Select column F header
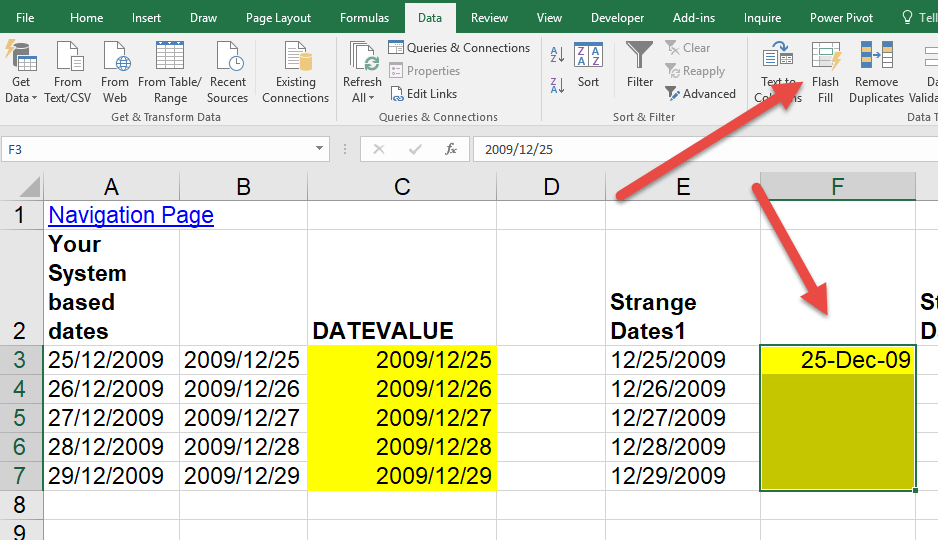Viewport: 938px width, 540px height. point(838,187)
